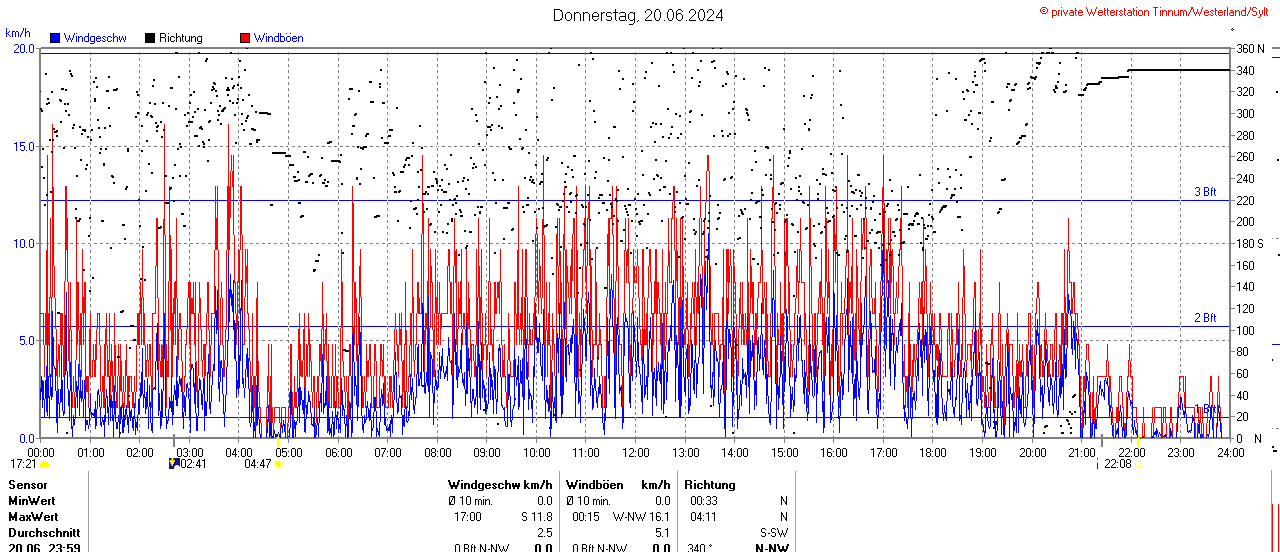Click the Windgeschw km/h column header
The image size is (1280, 552).
500,485
